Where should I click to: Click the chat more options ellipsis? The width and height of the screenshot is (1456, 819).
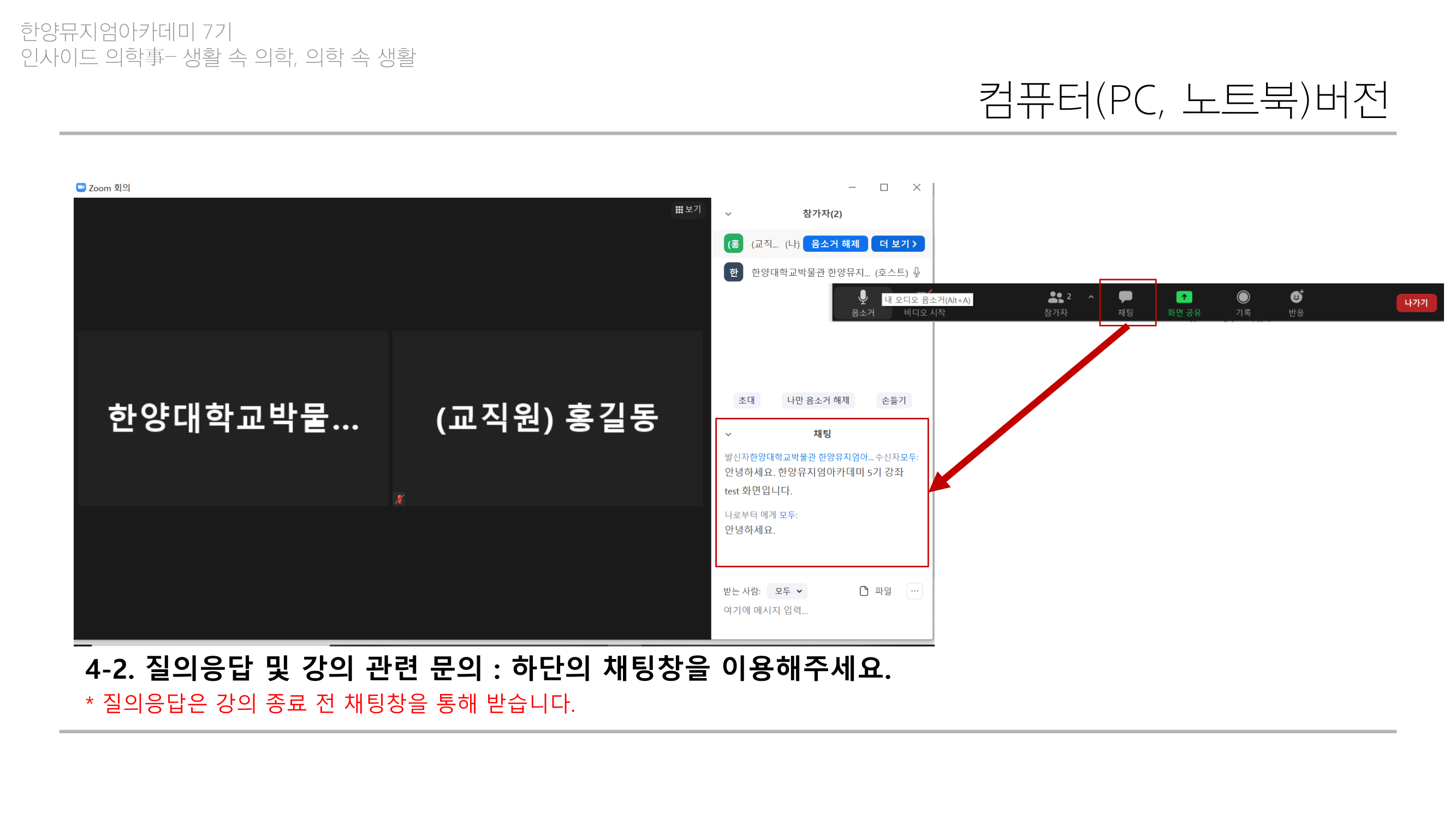pos(914,591)
